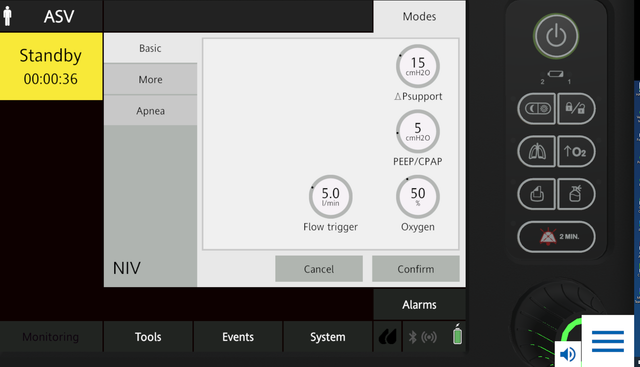Start O2 enrichment with the O2 button
640x367 pixels.
click(x=576, y=151)
